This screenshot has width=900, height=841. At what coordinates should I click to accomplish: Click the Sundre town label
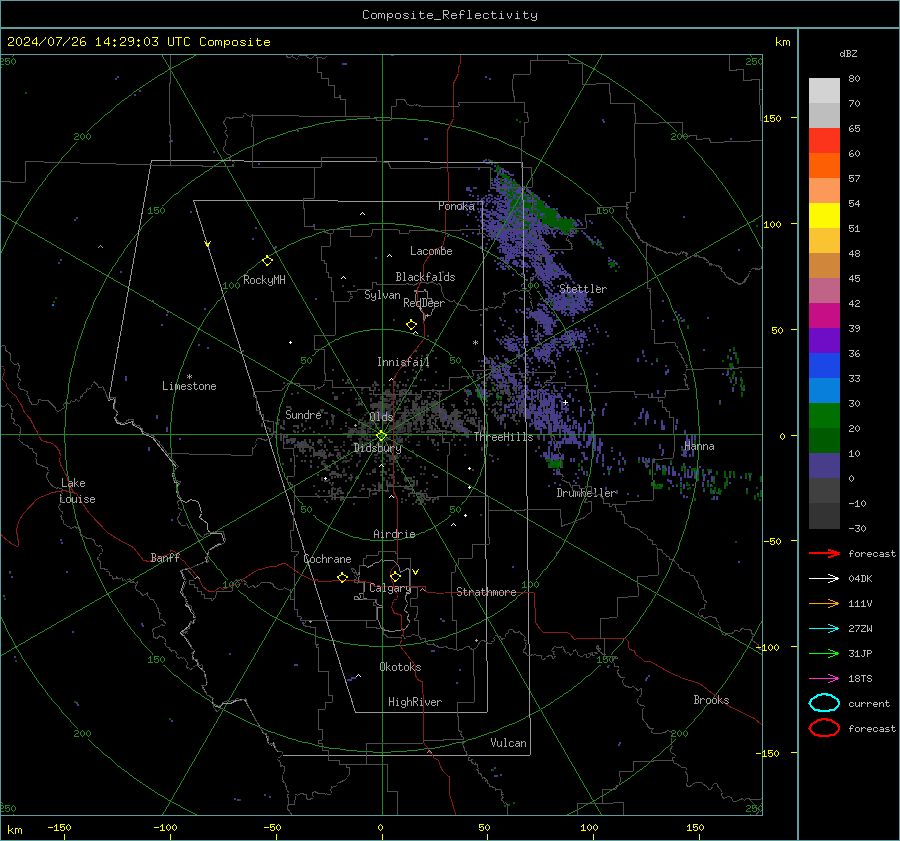pos(303,414)
